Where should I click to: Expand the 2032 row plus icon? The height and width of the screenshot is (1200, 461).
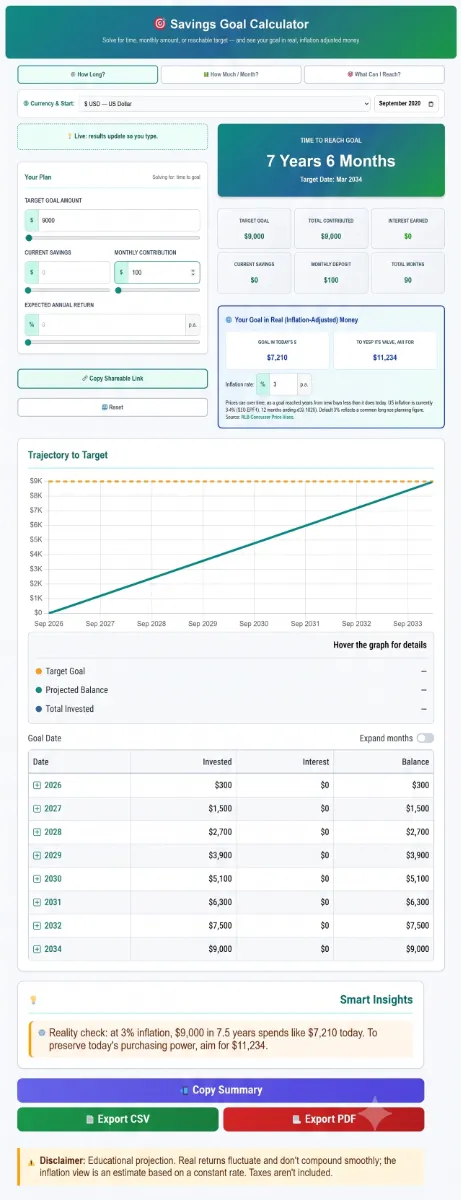37,925
